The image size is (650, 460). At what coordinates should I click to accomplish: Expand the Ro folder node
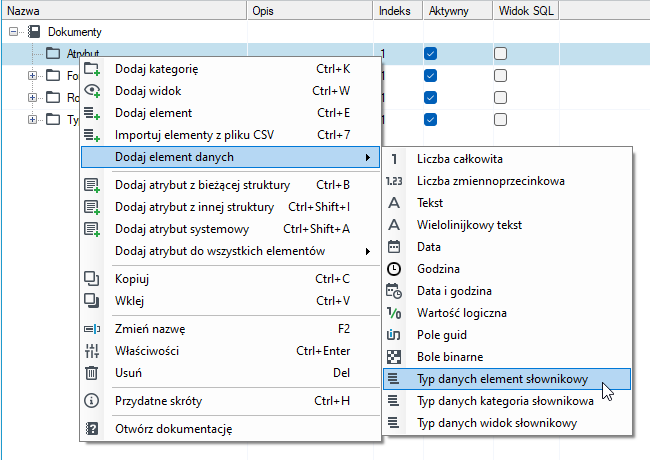pyautogui.click(x=32, y=98)
